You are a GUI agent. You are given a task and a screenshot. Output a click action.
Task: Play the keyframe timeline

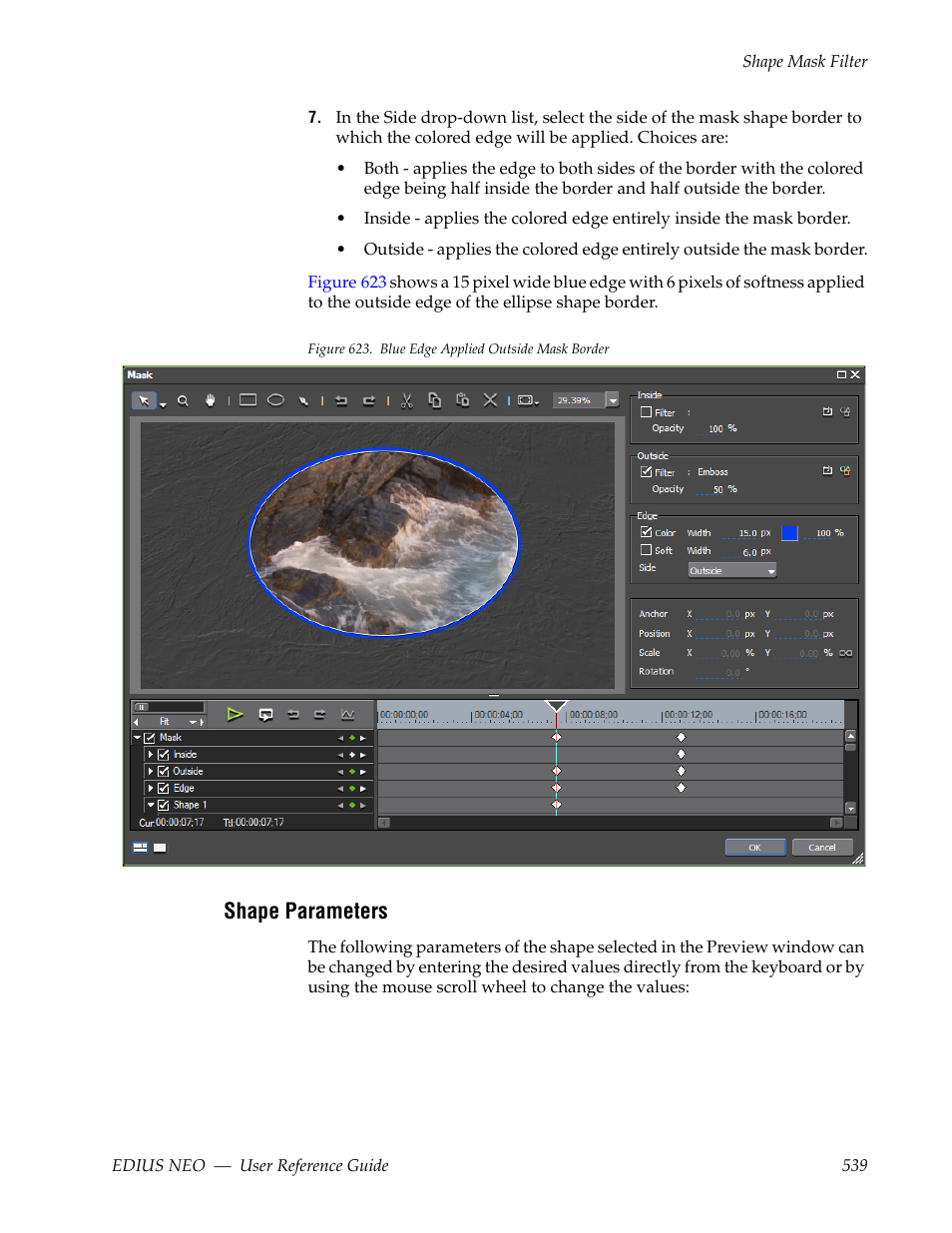(x=235, y=714)
